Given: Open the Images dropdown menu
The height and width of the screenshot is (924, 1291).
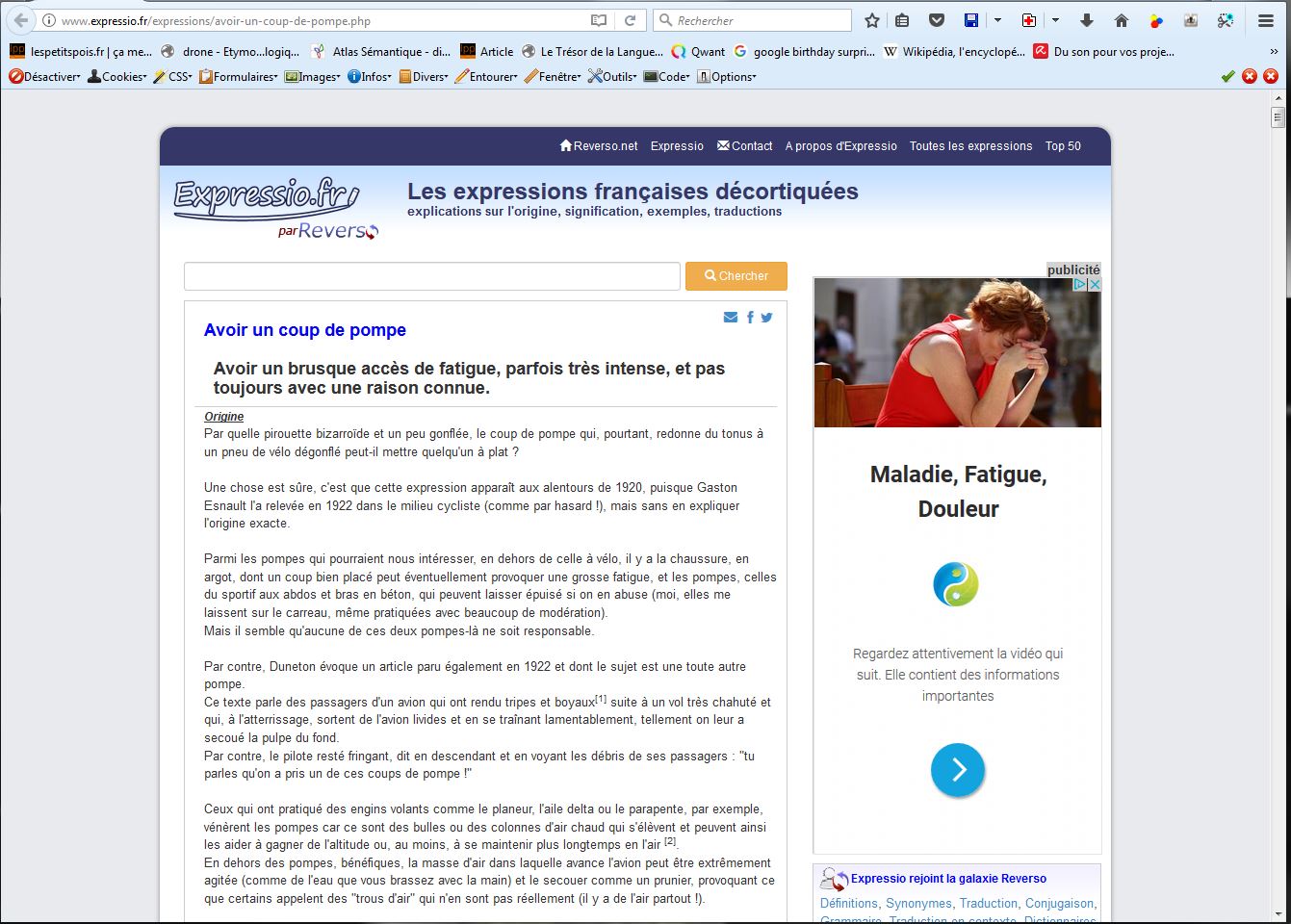Looking at the screenshot, I should (x=312, y=76).
